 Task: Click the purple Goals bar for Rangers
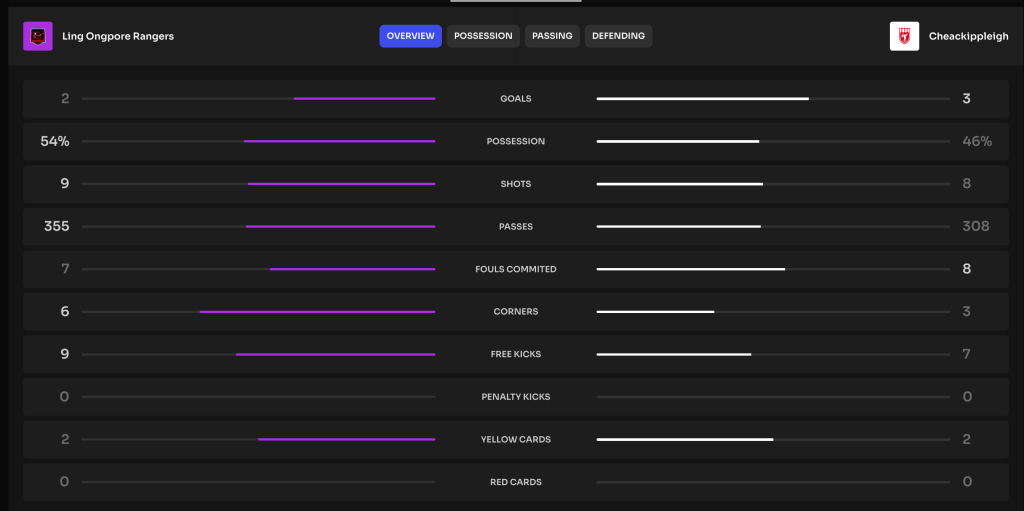pyautogui.click(x=364, y=99)
